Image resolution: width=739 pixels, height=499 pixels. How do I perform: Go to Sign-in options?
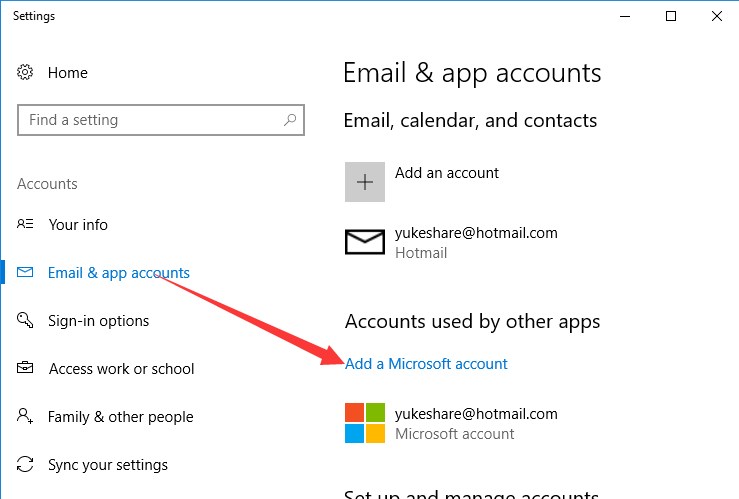99,321
